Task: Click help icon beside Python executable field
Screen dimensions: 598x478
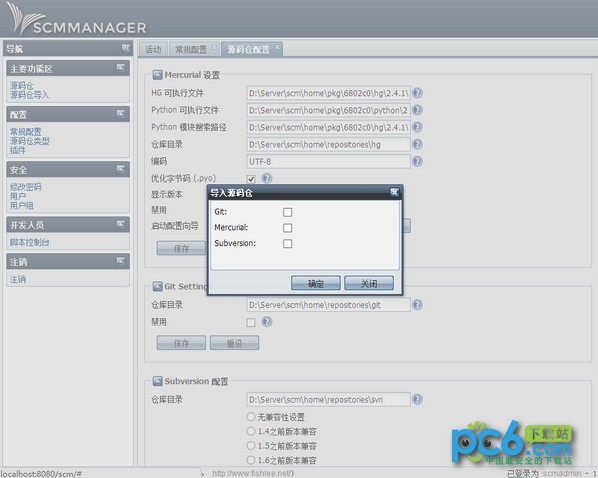Action: (418, 110)
